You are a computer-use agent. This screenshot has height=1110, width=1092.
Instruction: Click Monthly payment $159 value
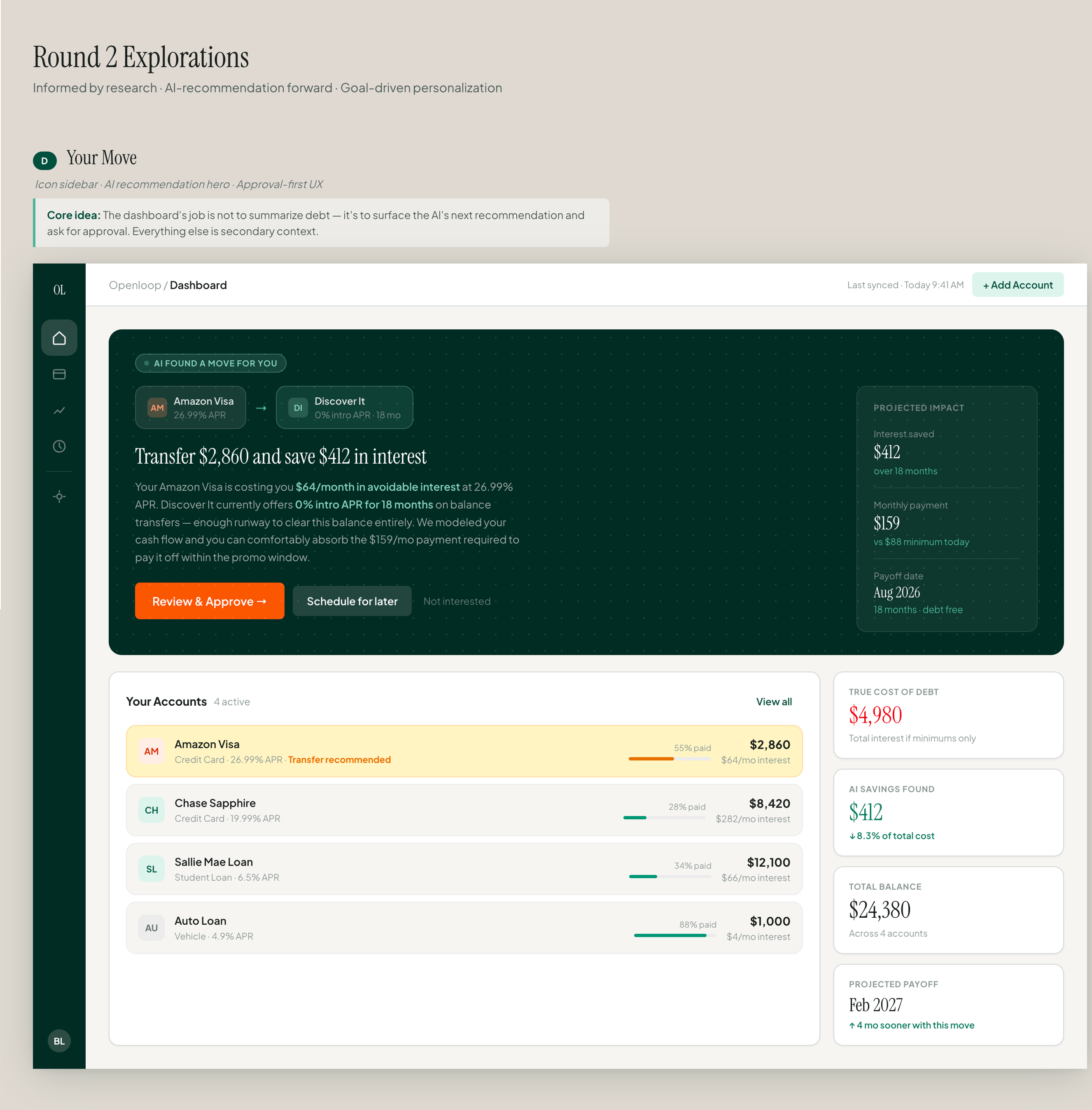(x=887, y=523)
